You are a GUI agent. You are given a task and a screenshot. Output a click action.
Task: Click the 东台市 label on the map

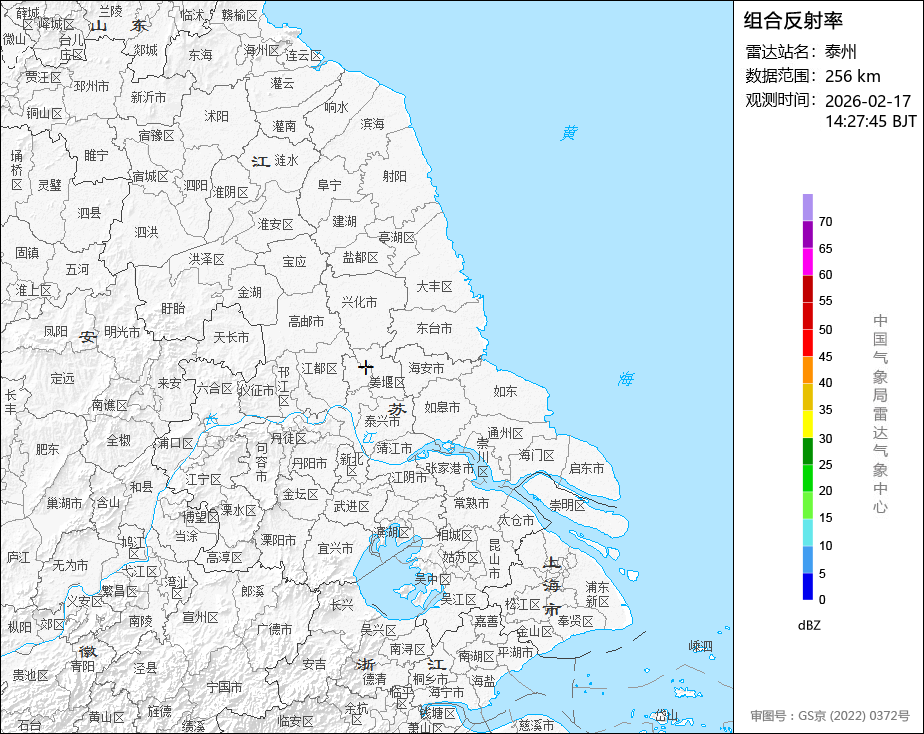click(434, 328)
